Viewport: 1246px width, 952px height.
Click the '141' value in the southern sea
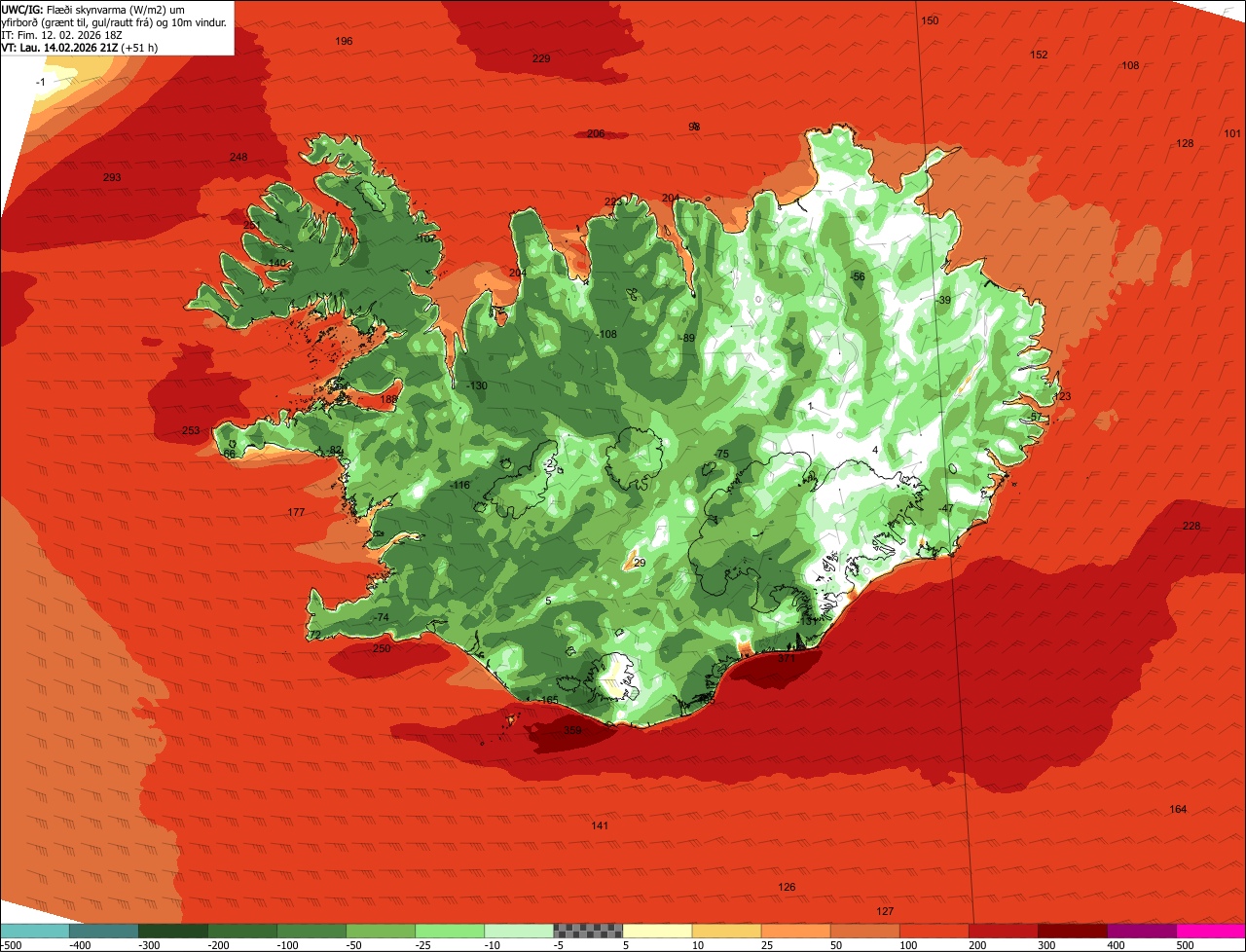click(600, 825)
